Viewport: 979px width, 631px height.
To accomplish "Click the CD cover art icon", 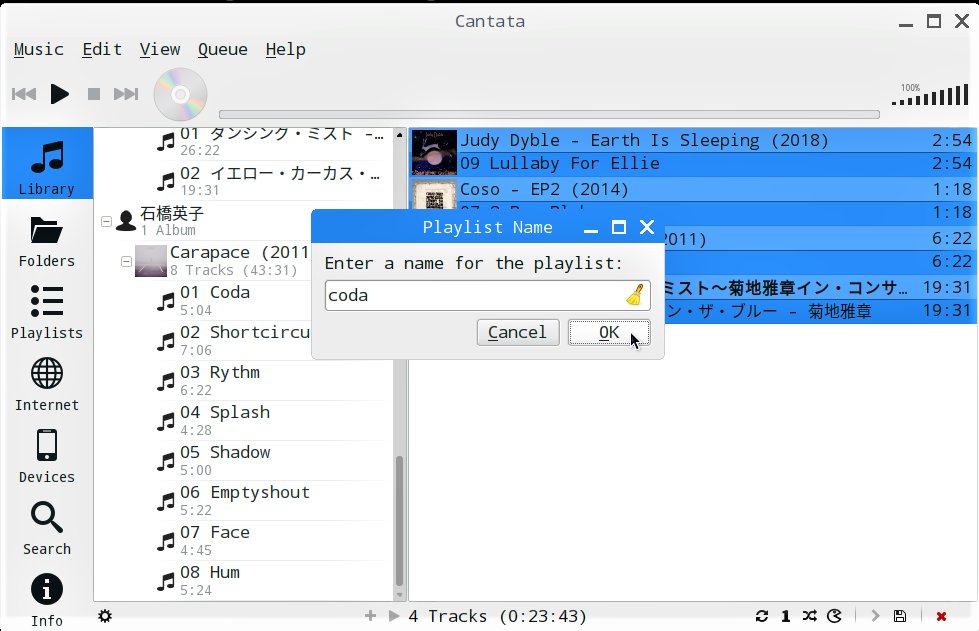I will 180,94.
